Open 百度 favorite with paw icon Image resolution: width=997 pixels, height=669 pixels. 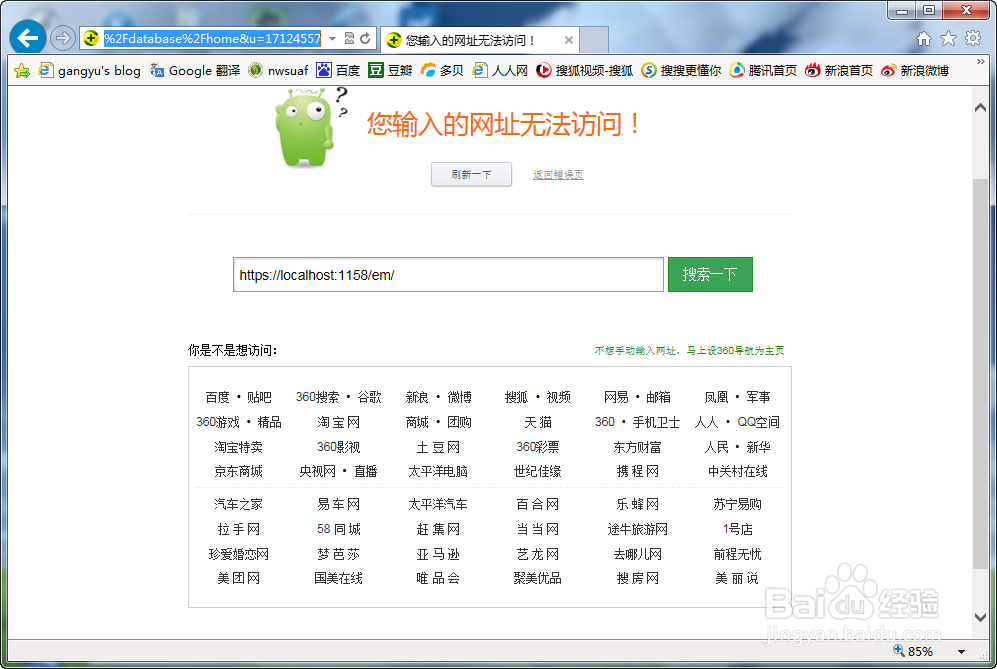(338, 71)
